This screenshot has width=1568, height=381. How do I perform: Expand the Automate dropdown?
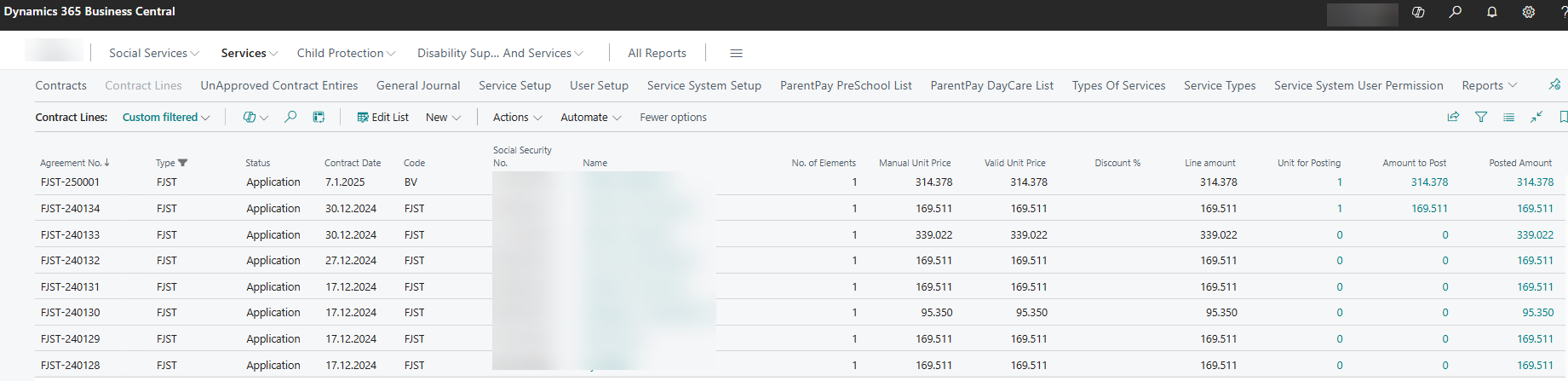590,117
